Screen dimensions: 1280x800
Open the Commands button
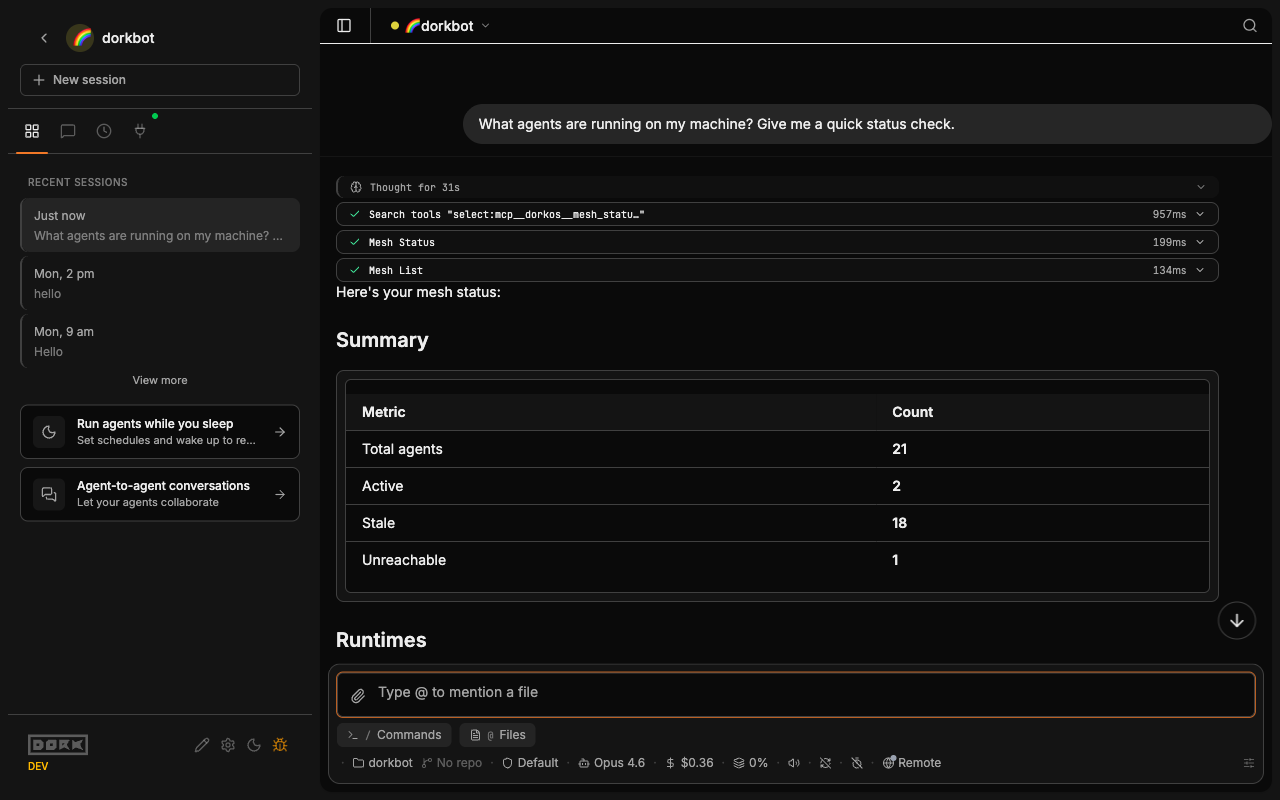(x=394, y=735)
